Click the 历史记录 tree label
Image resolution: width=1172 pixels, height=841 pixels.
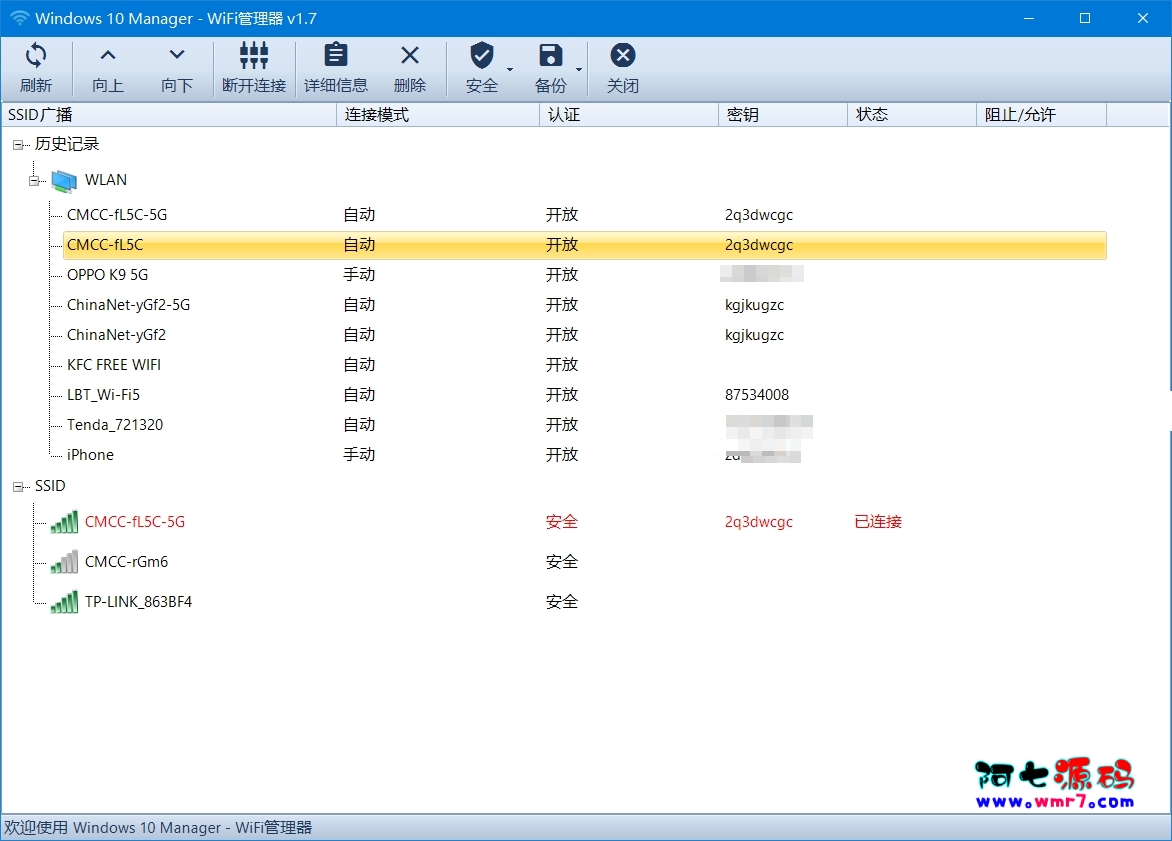click(67, 144)
